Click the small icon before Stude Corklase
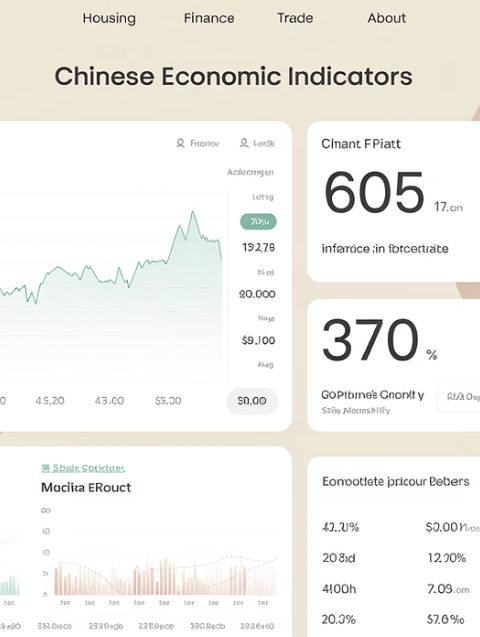Viewport: 480px width, 637px height. (x=45, y=468)
